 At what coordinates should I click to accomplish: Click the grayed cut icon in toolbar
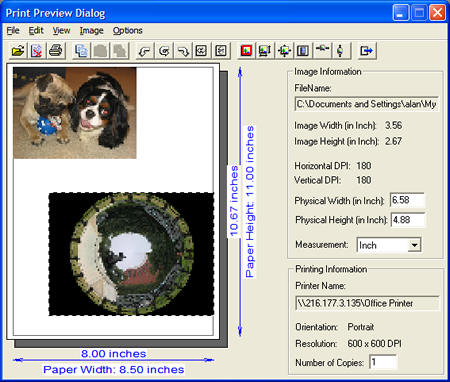click(x=100, y=51)
